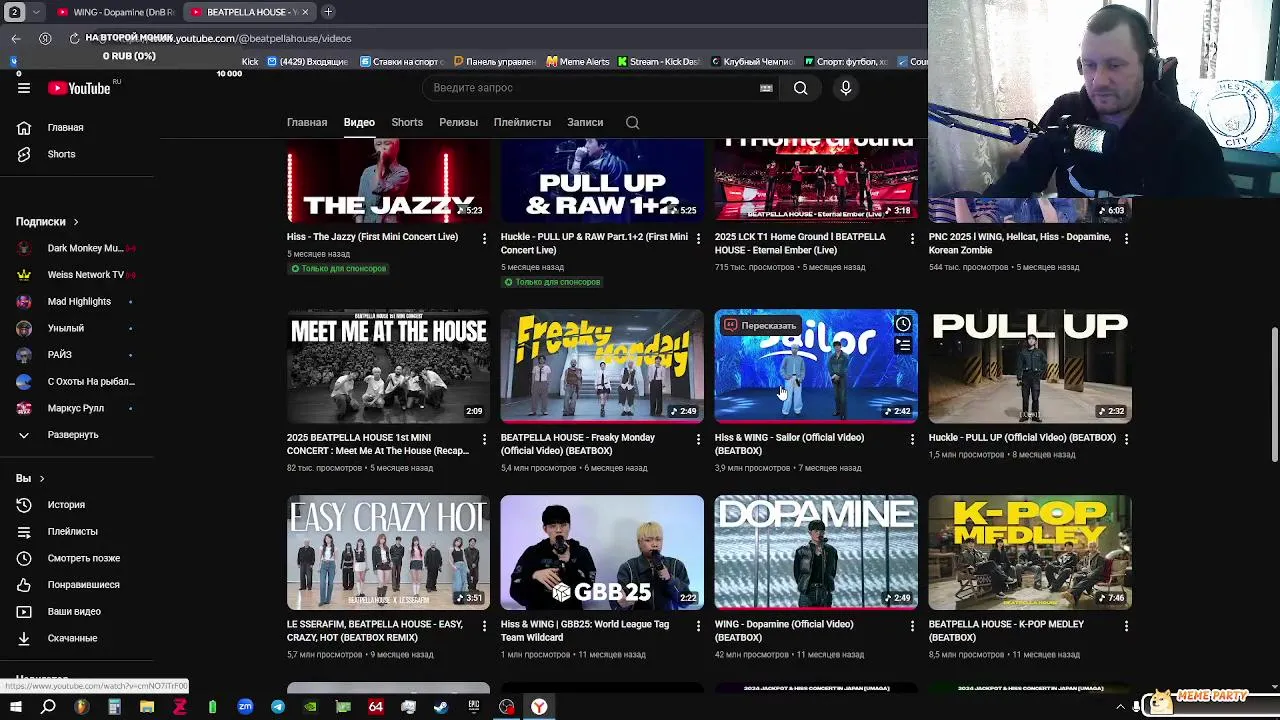The width and height of the screenshot is (1280, 720).
Task: Open the Записи channel tab
Action: 585,122
